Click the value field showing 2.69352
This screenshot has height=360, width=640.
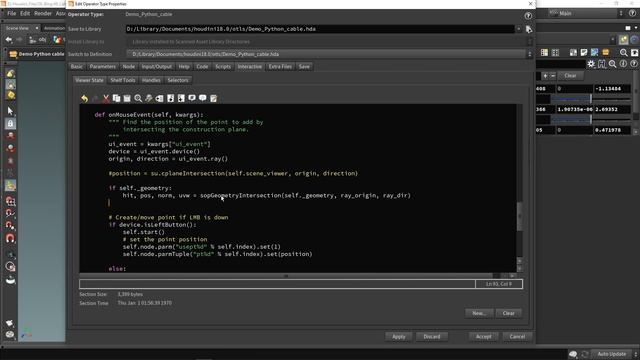(x=612, y=109)
